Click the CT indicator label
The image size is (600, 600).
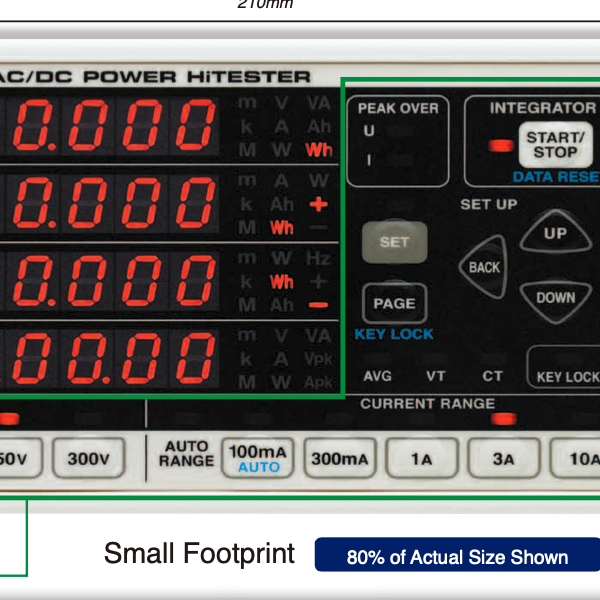pos(492,376)
